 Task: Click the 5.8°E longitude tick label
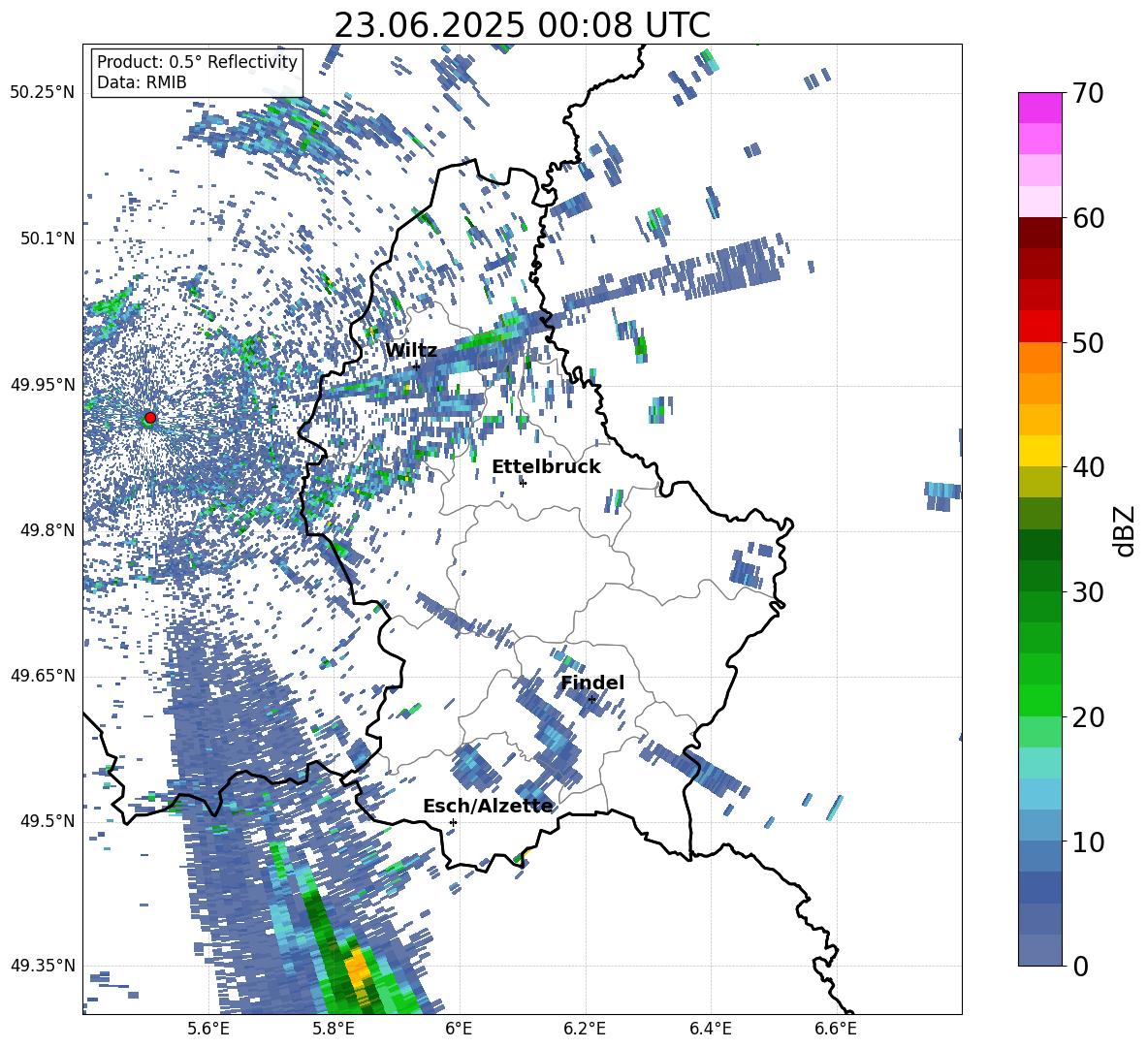(334, 1029)
